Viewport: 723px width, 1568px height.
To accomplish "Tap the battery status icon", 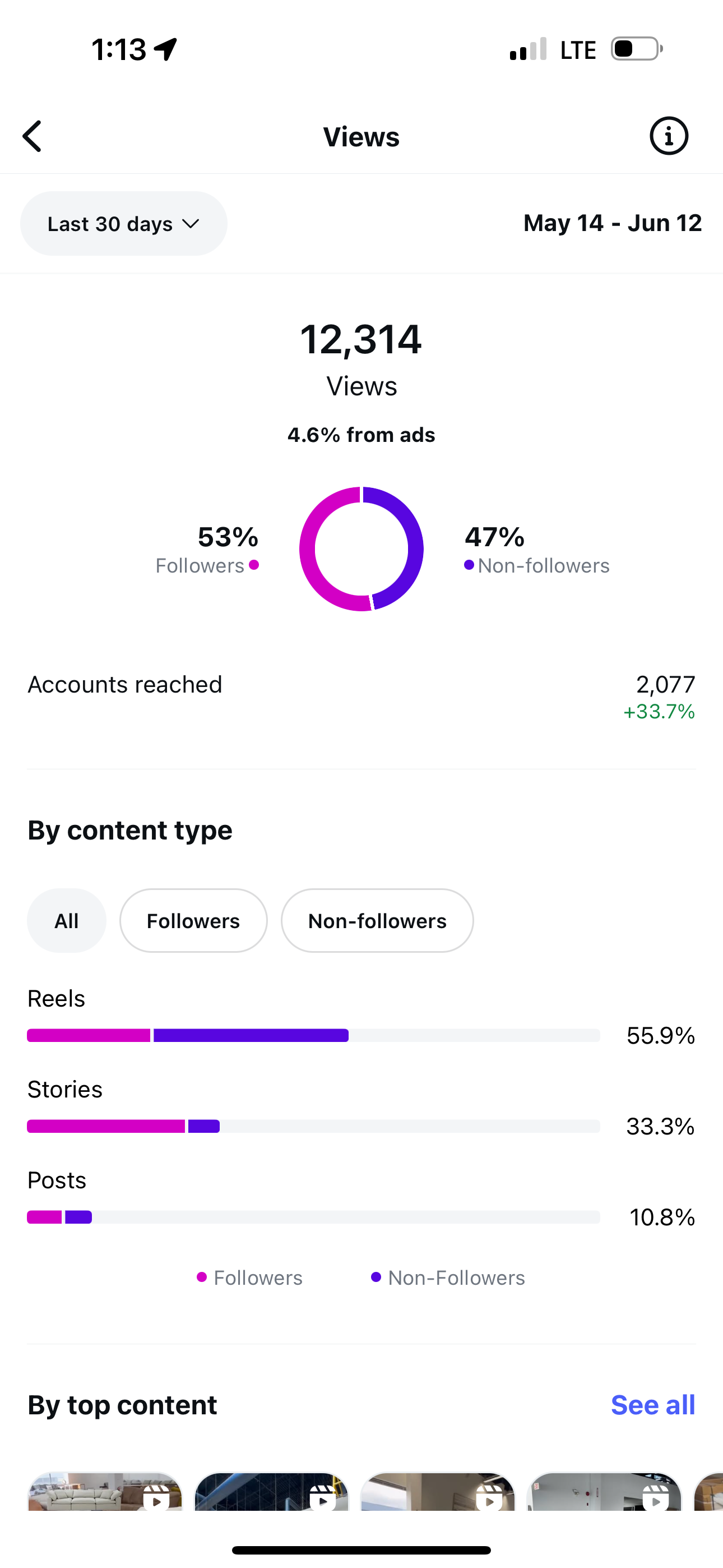I will pyautogui.click(x=637, y=49).
